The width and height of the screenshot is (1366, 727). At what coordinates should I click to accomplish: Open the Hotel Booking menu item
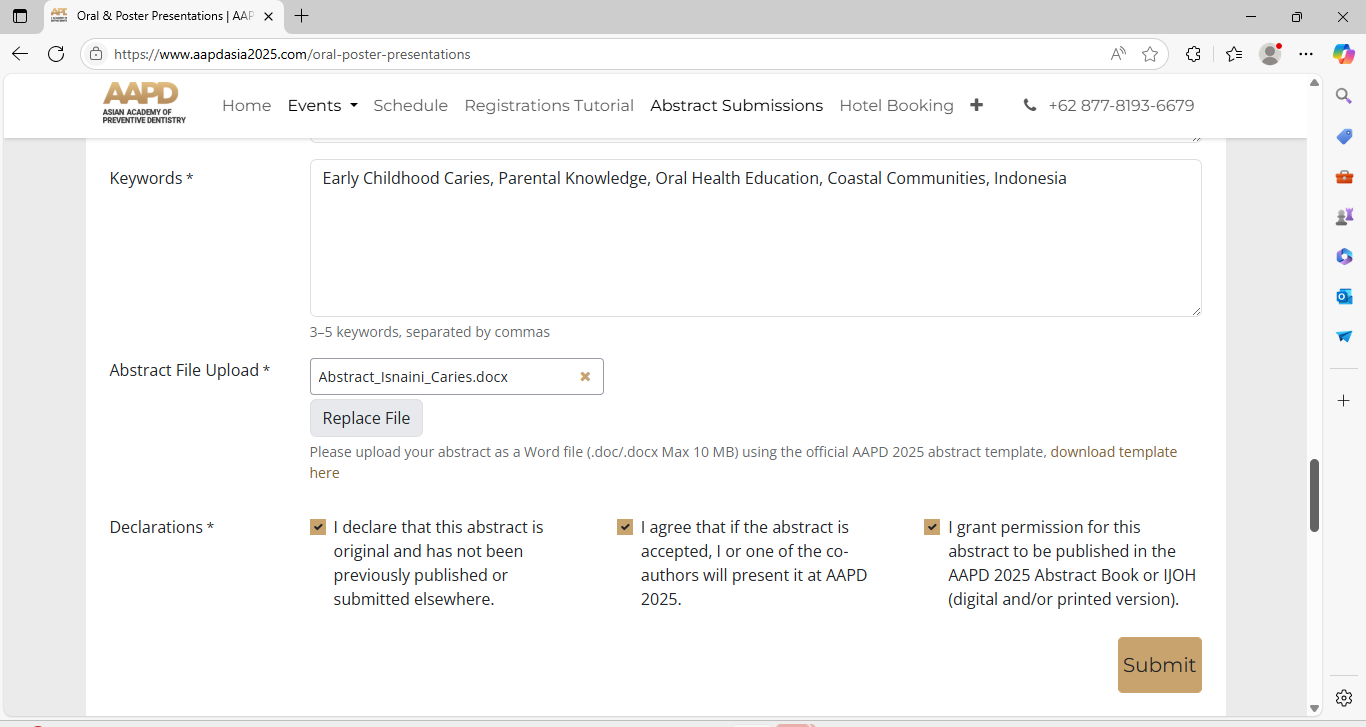click(897, 105)
